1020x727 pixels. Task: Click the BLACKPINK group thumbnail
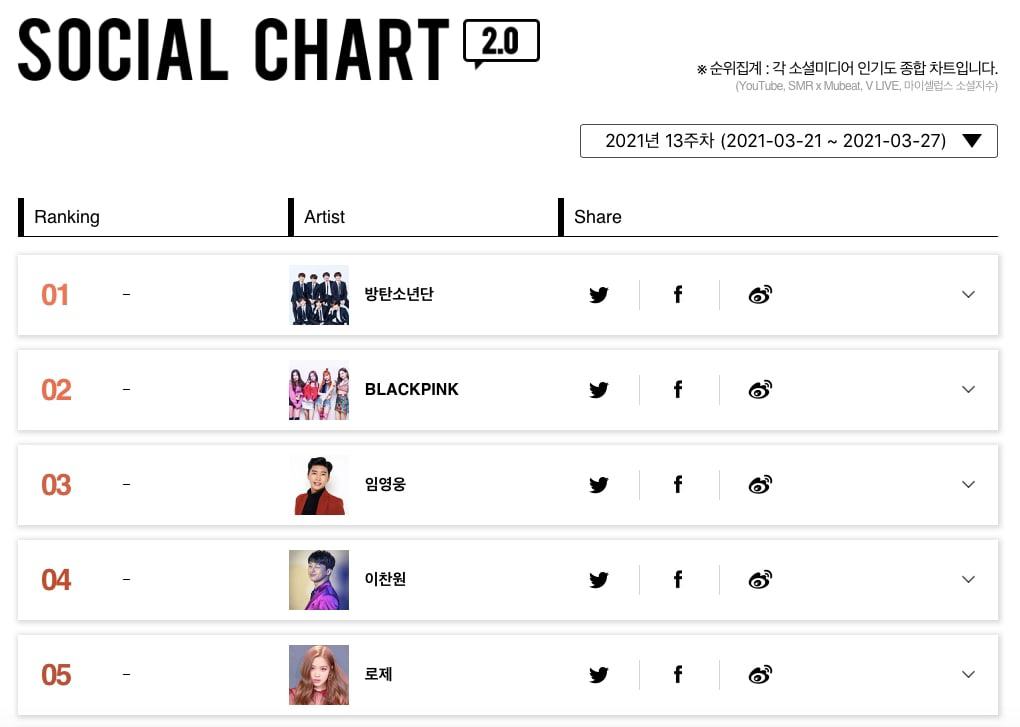319,390
